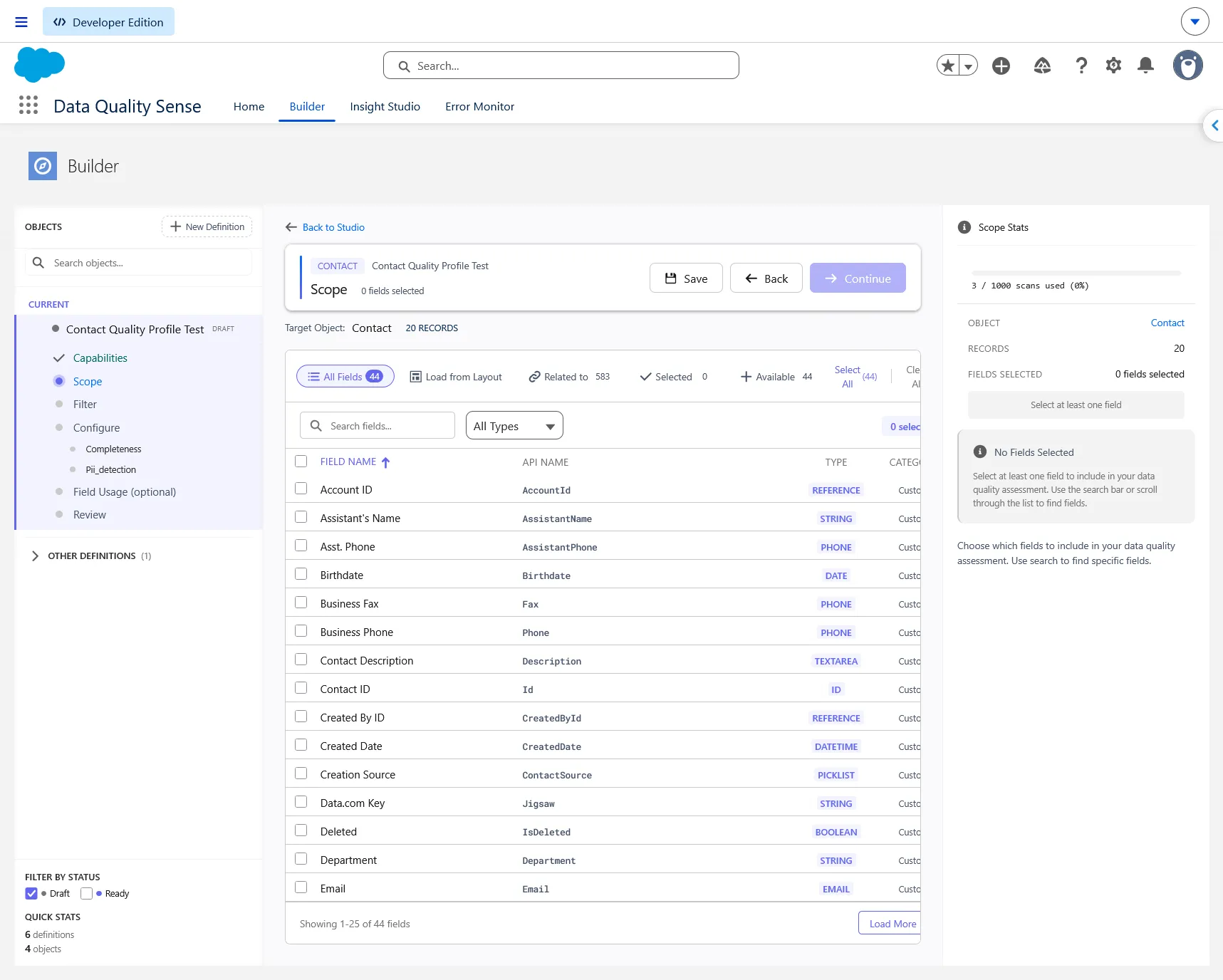Viewport: 1223px width, 980px height.
Task: Check the Birthdate field checkbox
Action: coord(301,574)
